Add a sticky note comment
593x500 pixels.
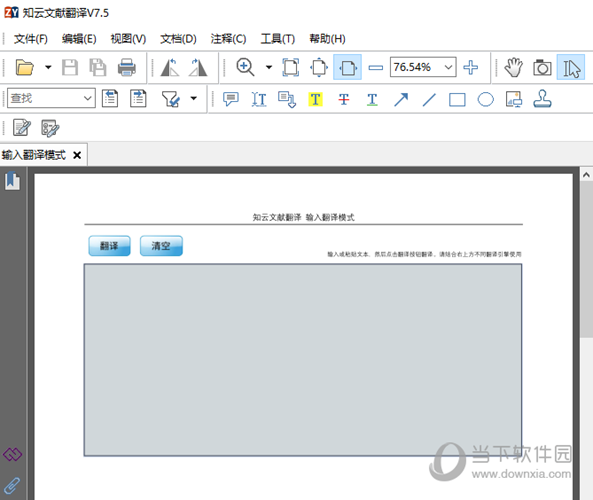point(231,99)
